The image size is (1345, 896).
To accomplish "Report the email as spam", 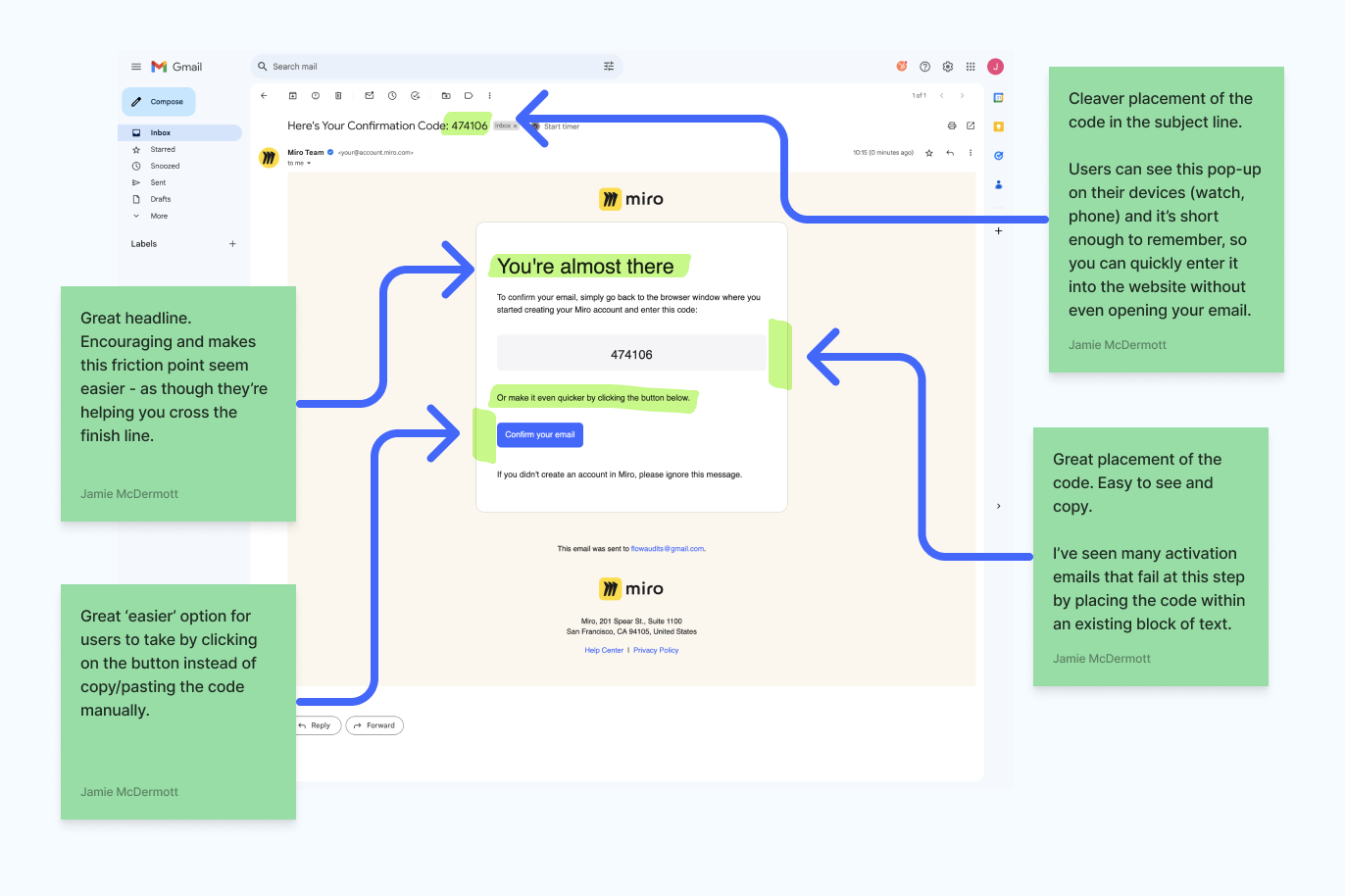I will (x=315, y=95).
